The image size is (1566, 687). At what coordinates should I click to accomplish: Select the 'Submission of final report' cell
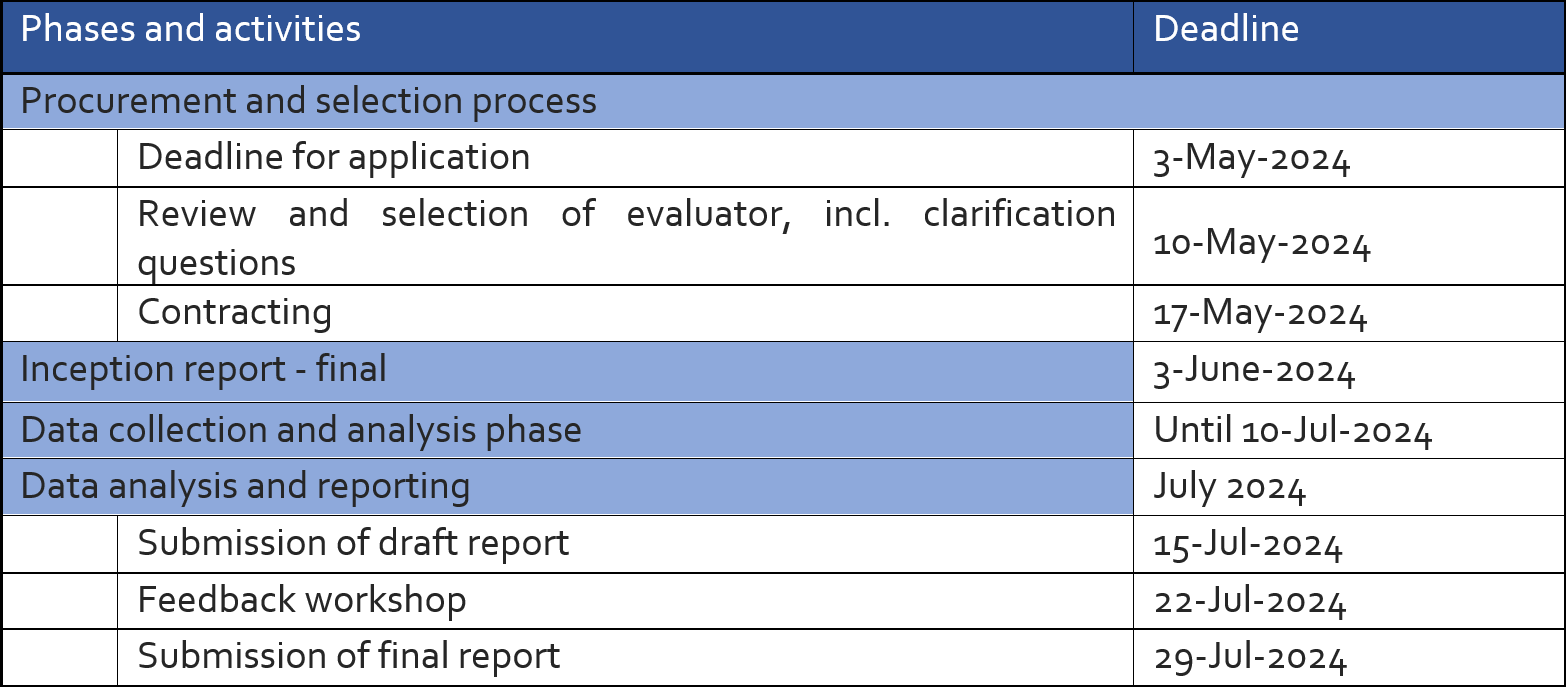click(349, 657)
